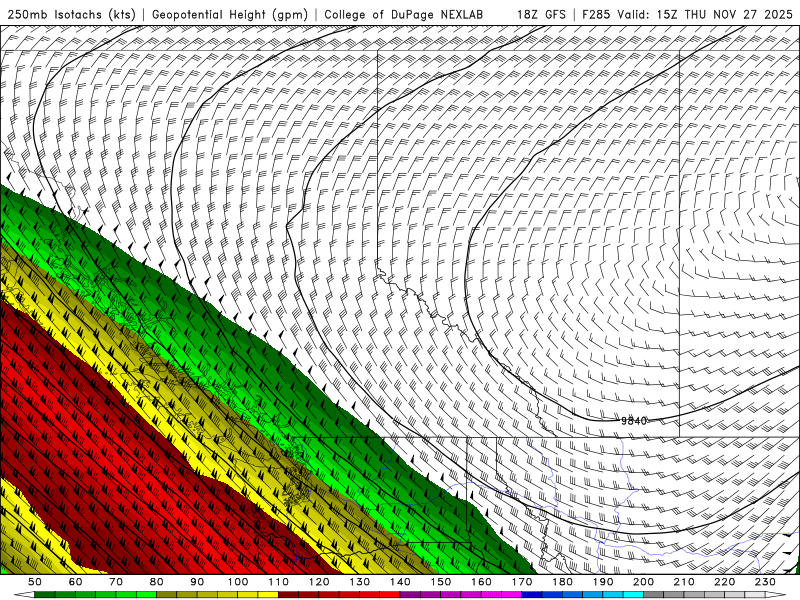Select the bright magenta swatch in the color bar
The width and height of the screenshot is (800, 600).
pyautogui.click(x=511, y=594)
